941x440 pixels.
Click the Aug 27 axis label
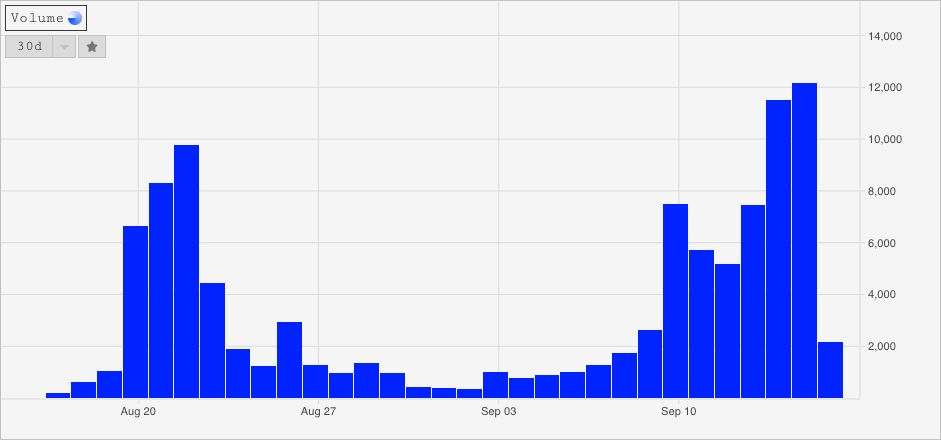coord(319,412)
